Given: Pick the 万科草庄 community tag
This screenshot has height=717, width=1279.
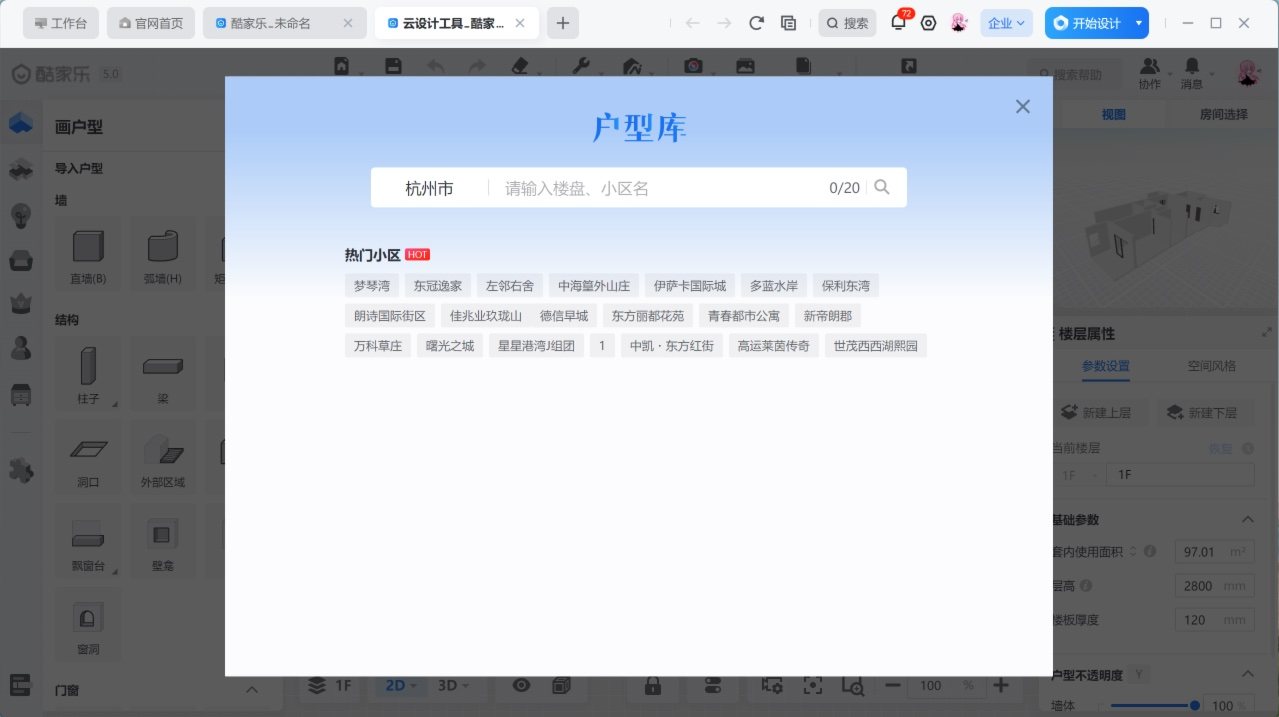Looking at the screenshot, I should pyautogui.click(x=378, y=346).
